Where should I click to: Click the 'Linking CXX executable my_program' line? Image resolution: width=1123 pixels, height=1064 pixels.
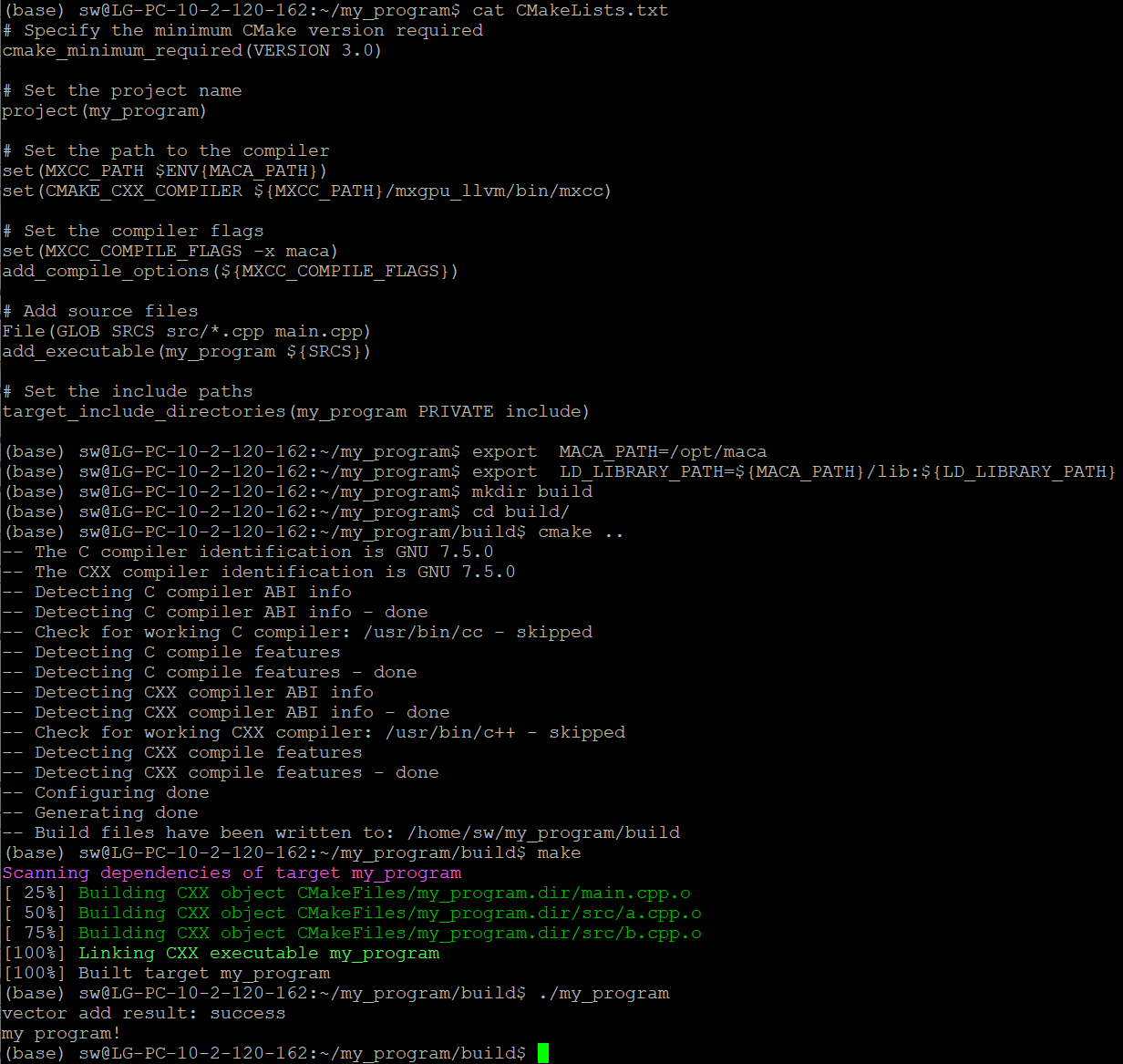(258, 953)
